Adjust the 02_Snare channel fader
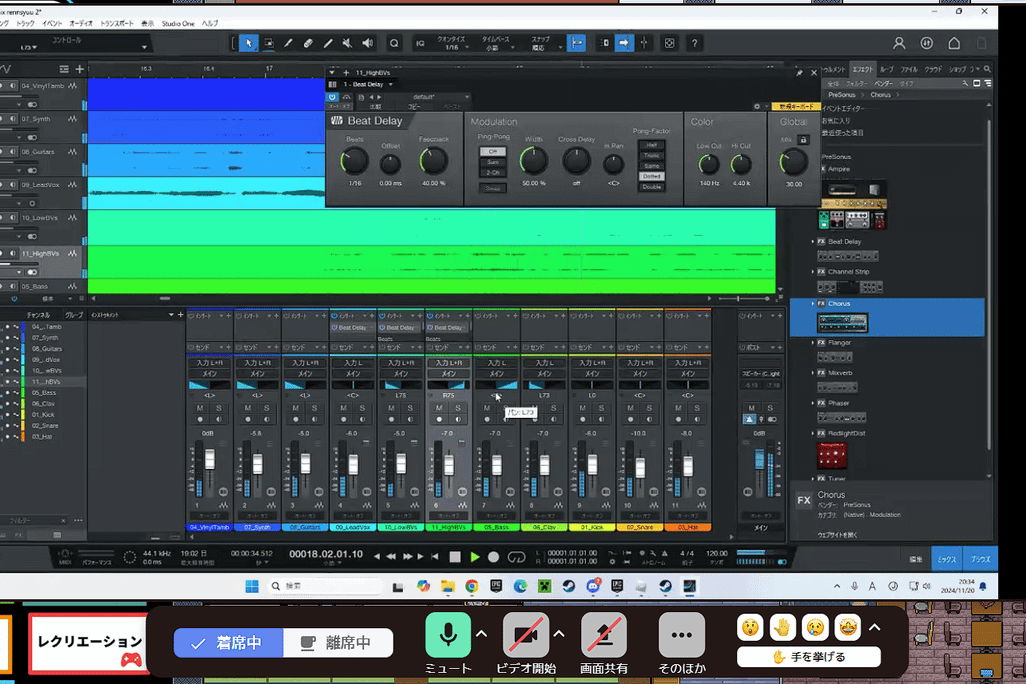The image size is (1026, 684). tap(640, 467)
